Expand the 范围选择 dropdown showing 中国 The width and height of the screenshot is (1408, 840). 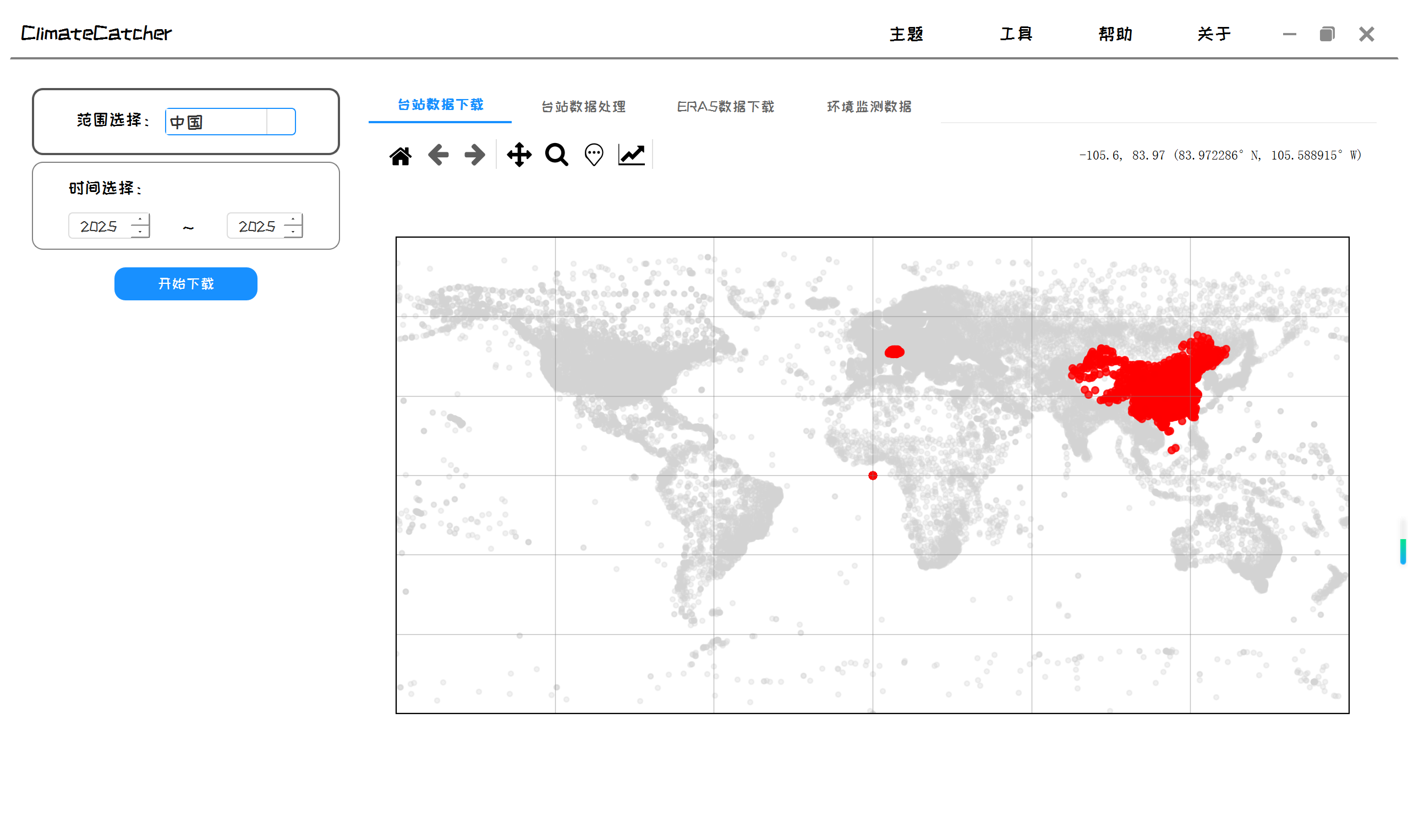tap(281, 122)
